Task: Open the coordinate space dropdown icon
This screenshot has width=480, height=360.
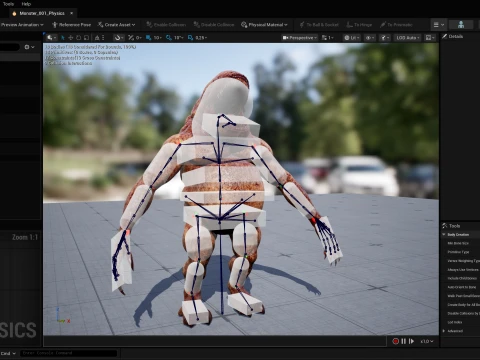Action: coord(118,38)
